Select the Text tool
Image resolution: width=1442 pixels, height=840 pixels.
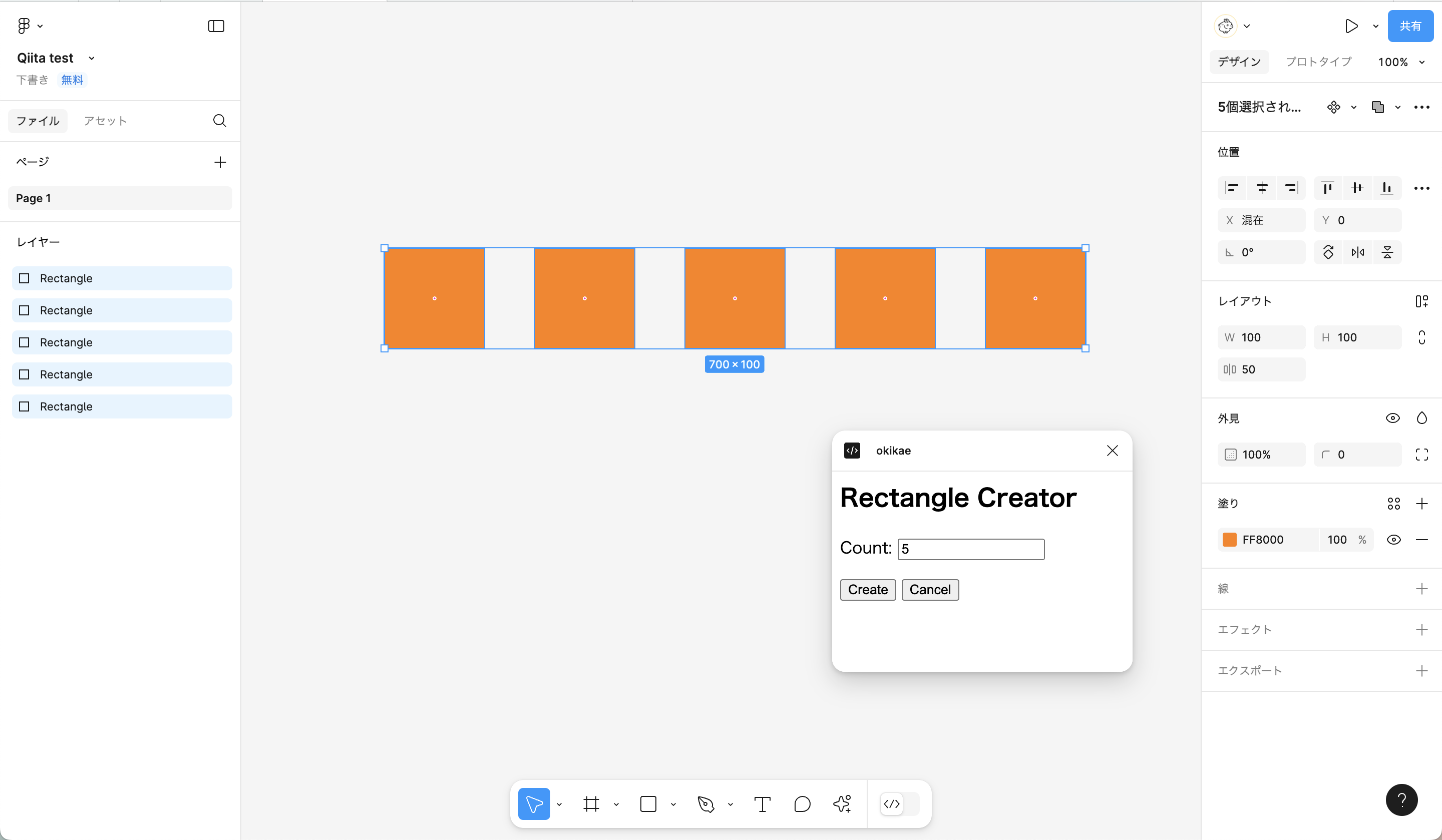pos(762,804)
